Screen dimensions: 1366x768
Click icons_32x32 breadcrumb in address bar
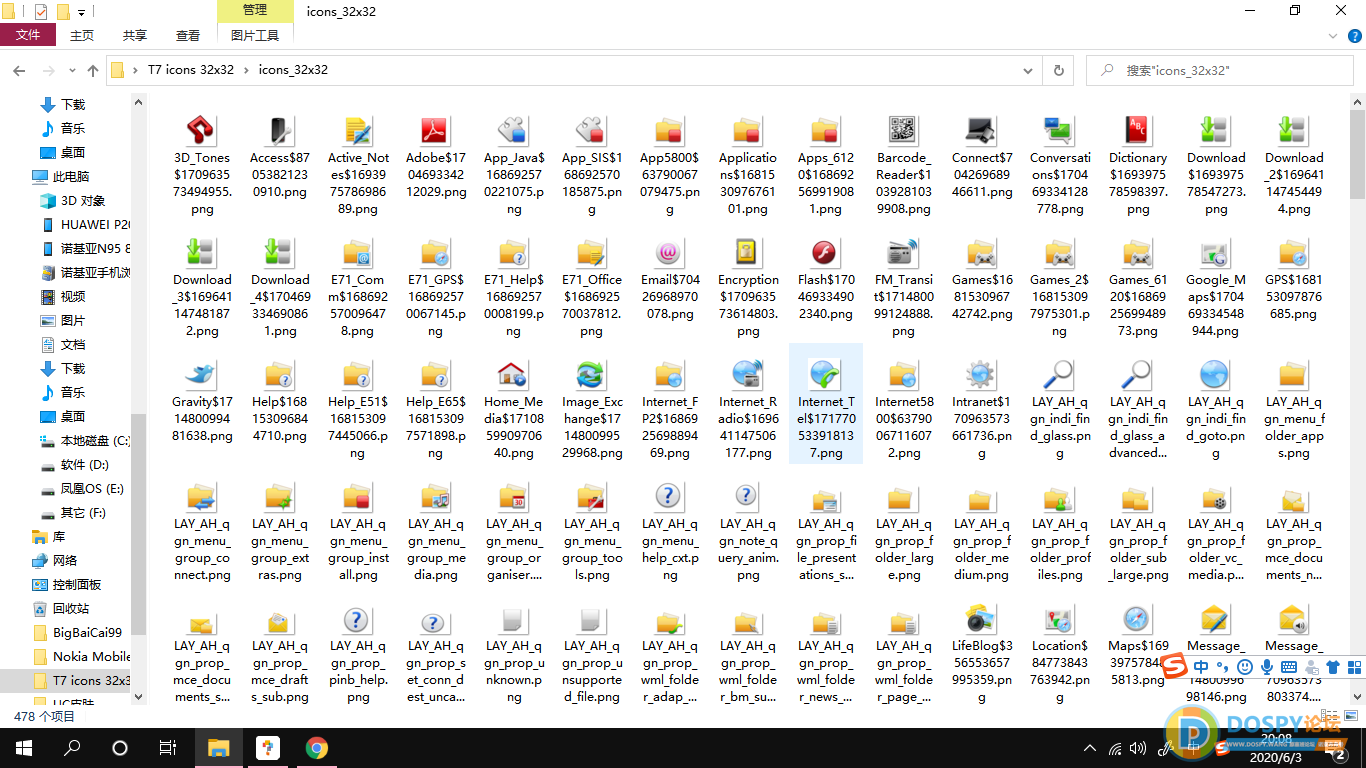[x=293, y=70]
